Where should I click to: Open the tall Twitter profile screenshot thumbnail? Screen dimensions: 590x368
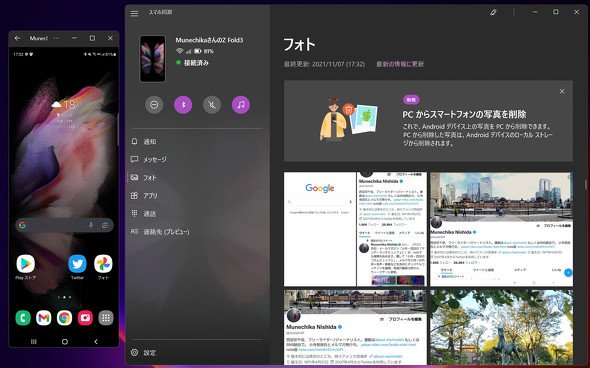392,229
